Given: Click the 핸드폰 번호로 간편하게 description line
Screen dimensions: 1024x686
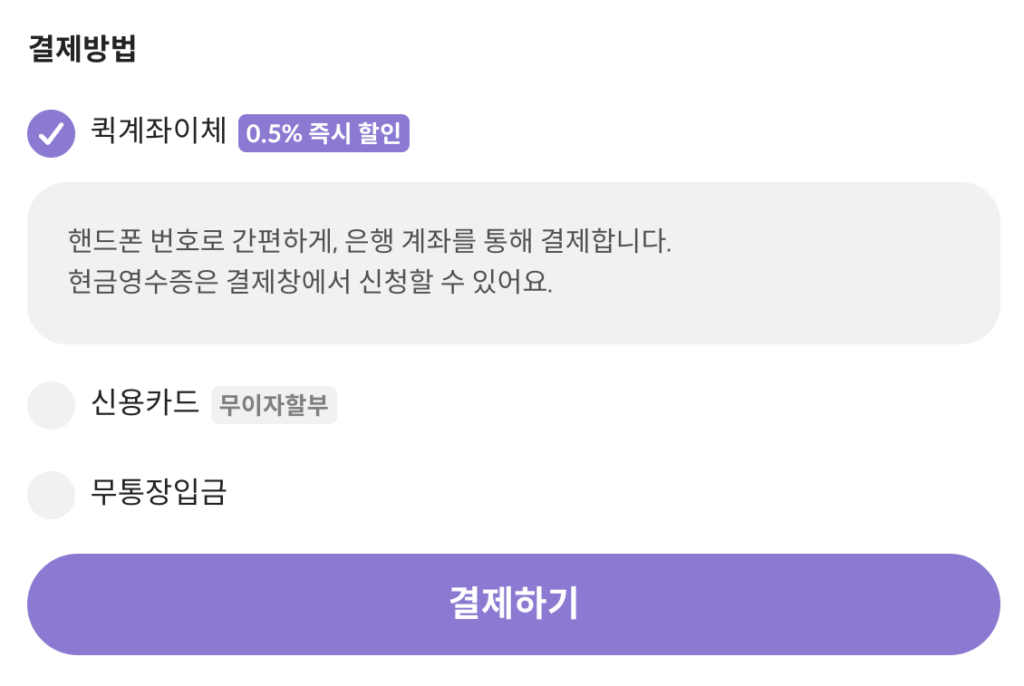Looking at the screenshot, I should coord(370,241).
